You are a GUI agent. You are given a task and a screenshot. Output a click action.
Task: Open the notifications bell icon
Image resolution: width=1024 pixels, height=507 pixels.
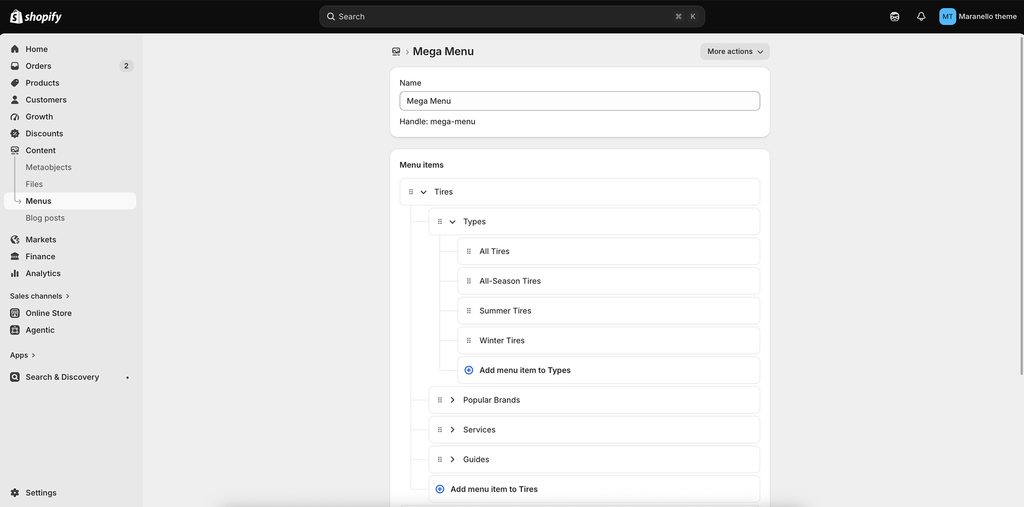(x=921, y=16)
